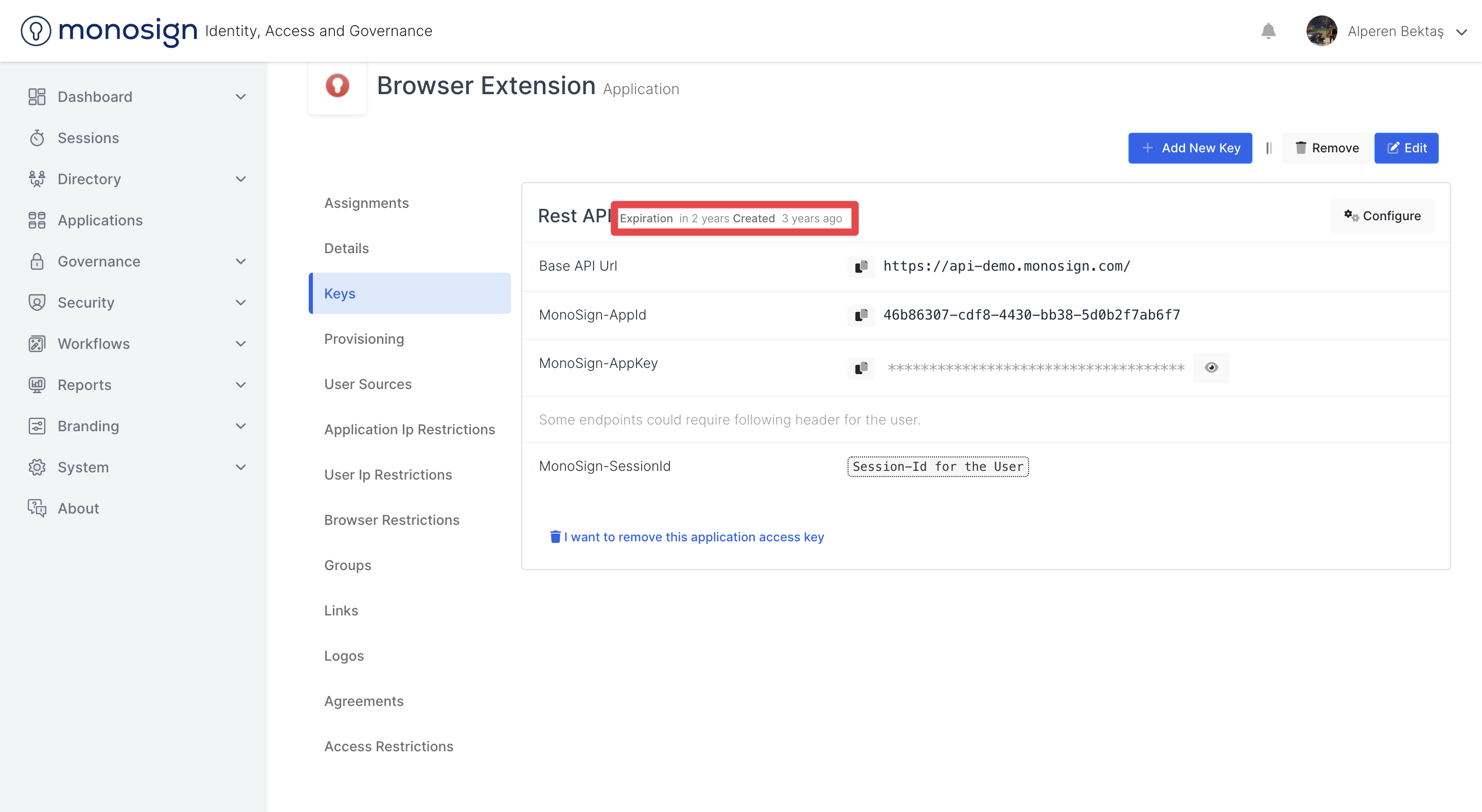Click the Add New Key button
This screenshot has width=1482, height=812.
click(1189, 149)
